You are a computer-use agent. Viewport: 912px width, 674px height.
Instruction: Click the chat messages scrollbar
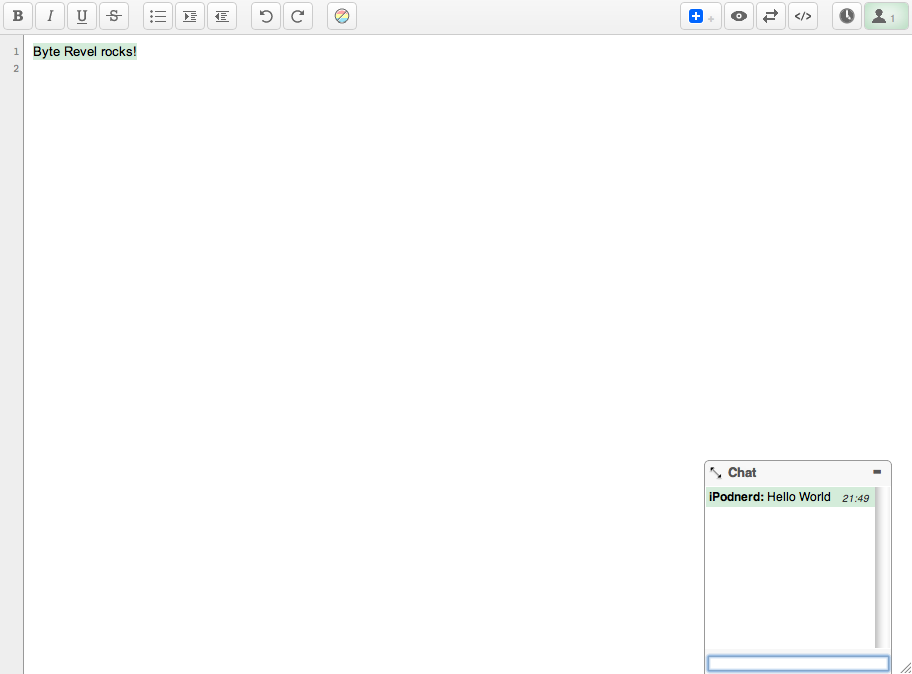[x=882, y=567]
